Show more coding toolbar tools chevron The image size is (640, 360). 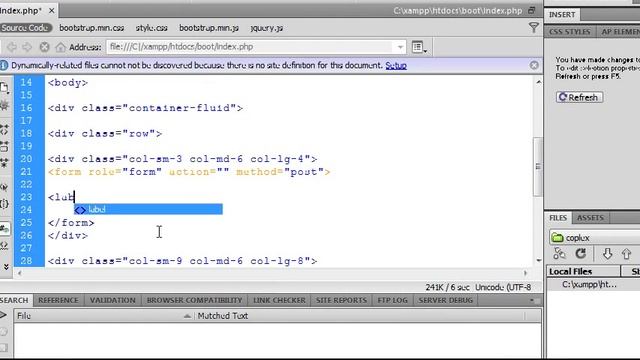6,267
